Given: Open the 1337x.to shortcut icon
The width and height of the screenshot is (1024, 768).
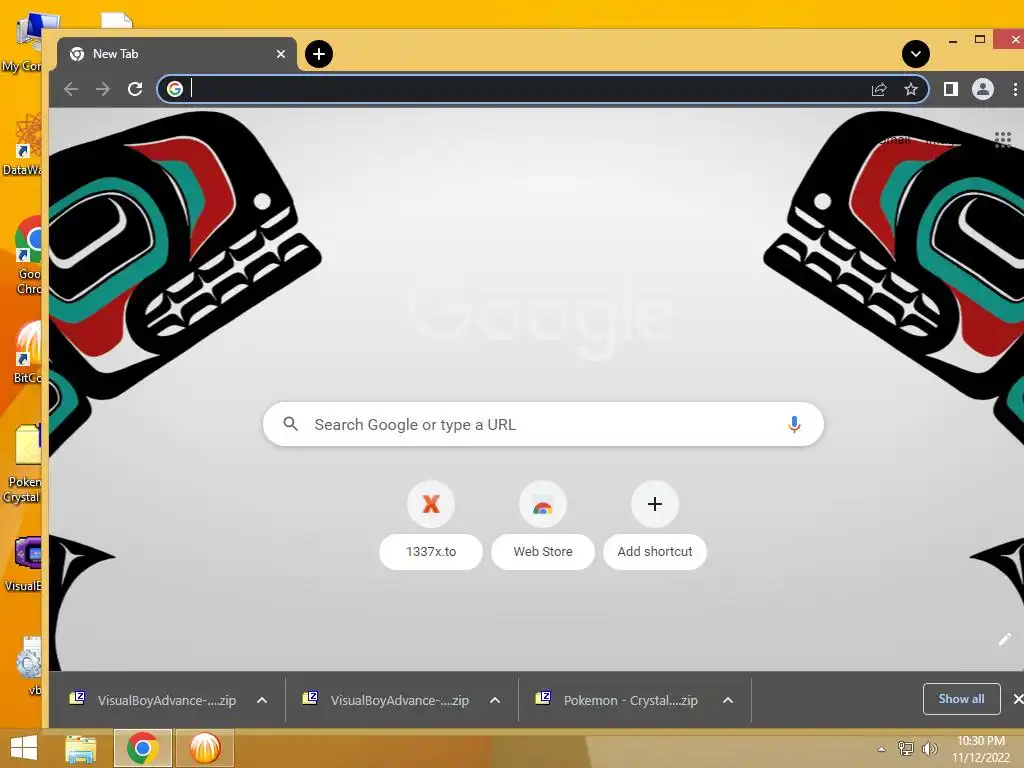Looking at the screenshot, I should (x=431, y=504).
